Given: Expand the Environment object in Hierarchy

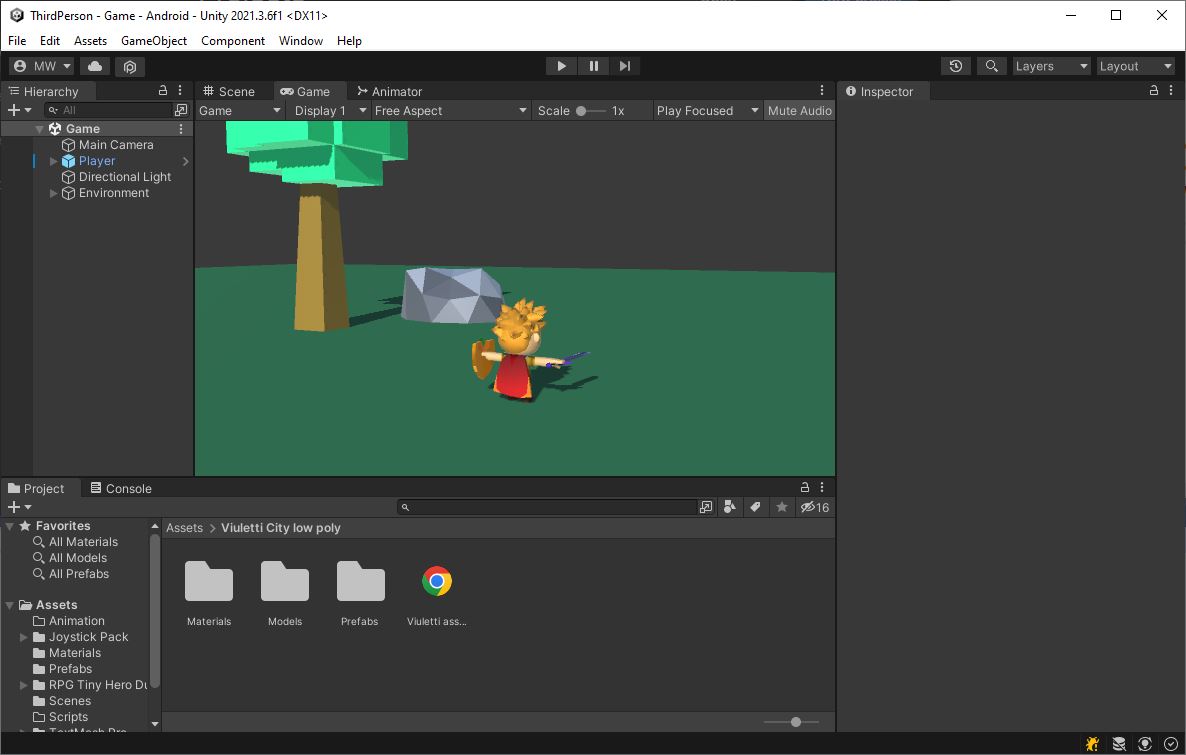Looking at the screenshot, I should (x=54, y=193).
